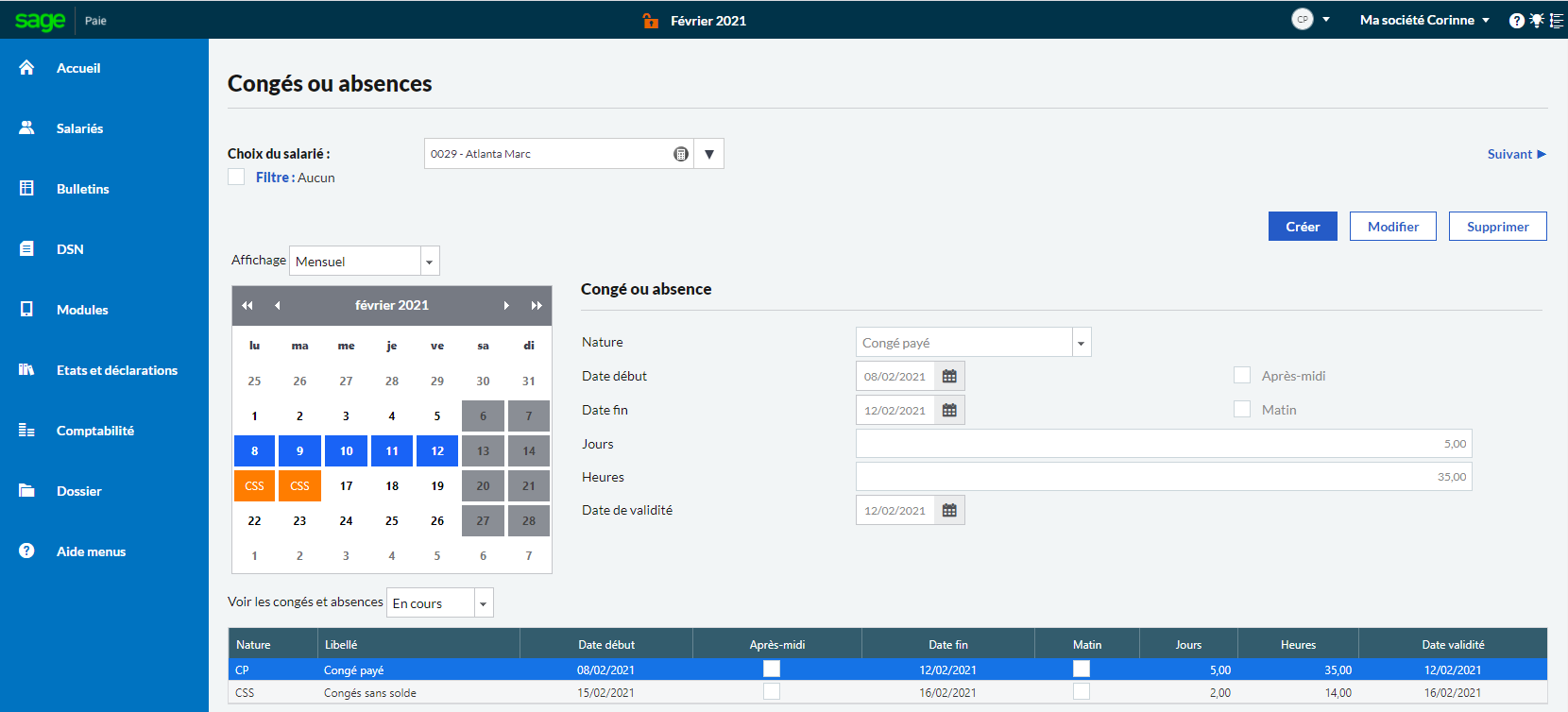Go to previous year in calendar
This screenshot has height=712, width=1568.
(x=247, y=305)
